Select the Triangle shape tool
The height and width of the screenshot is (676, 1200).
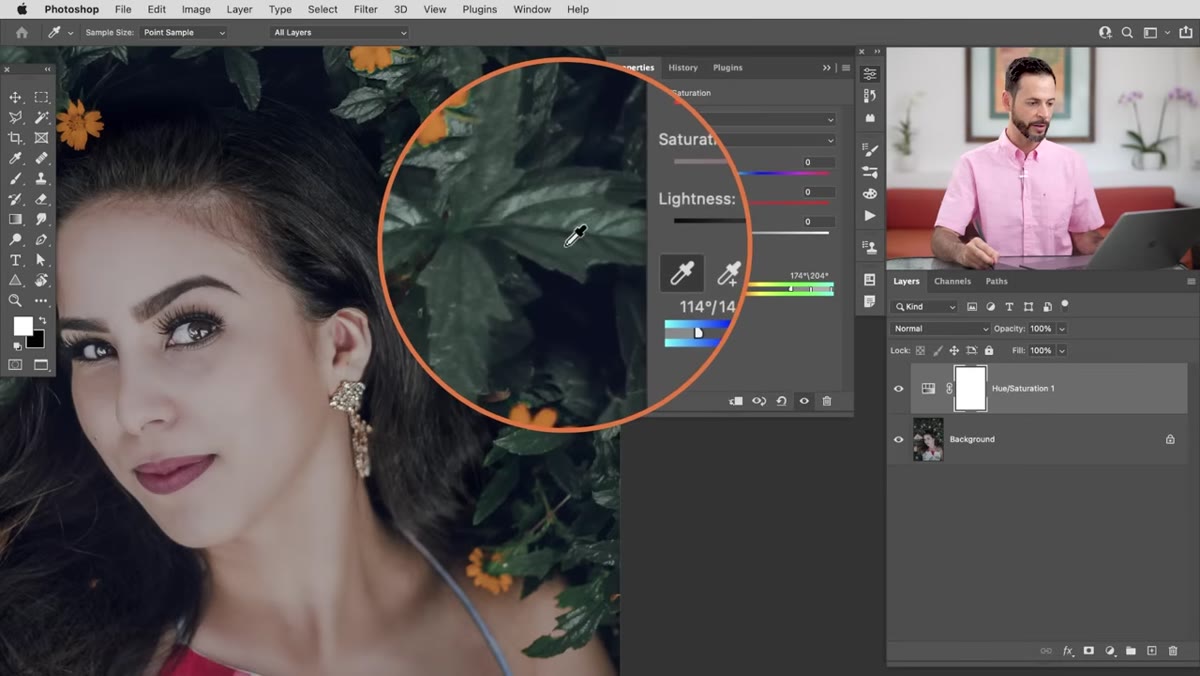pos(15,280)
